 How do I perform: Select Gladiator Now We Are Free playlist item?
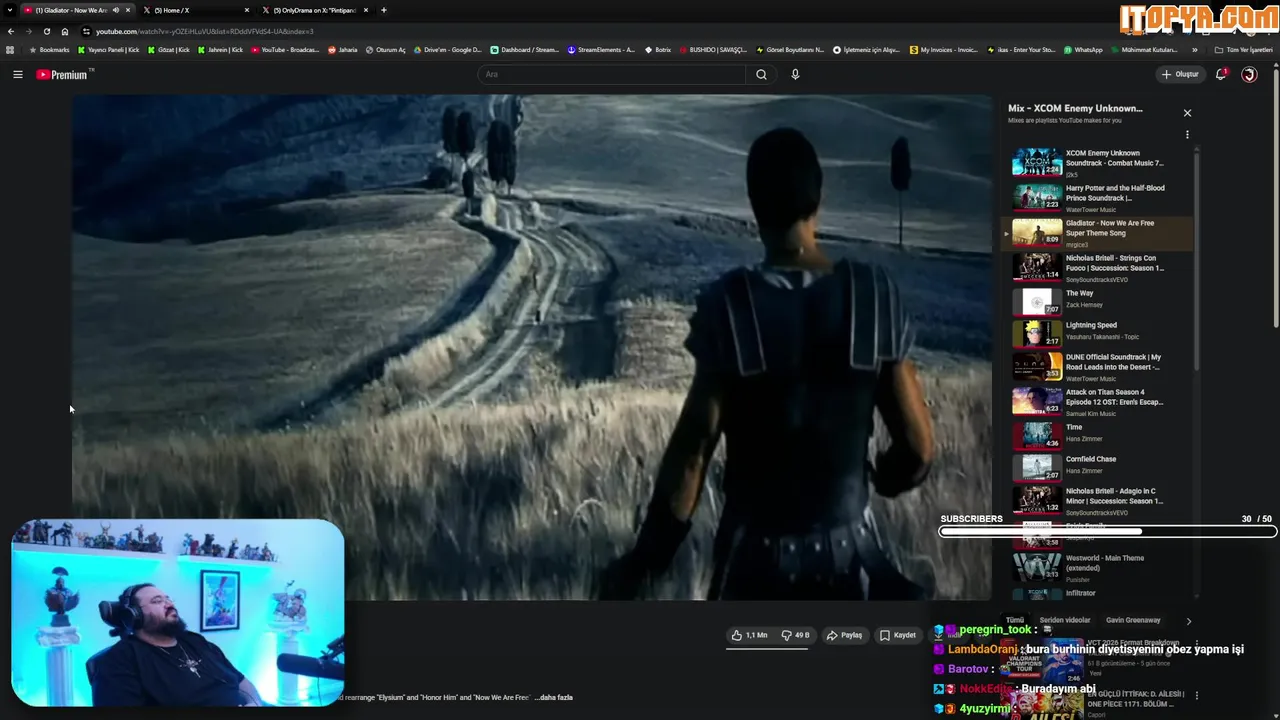tap(1097, 233)
